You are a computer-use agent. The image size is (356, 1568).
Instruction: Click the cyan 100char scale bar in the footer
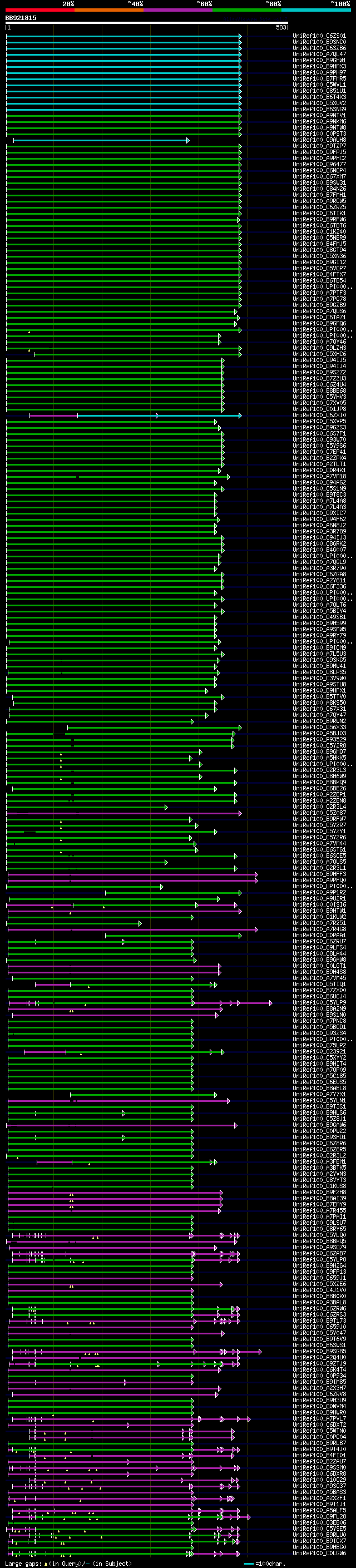click(x=248, y=1564)
